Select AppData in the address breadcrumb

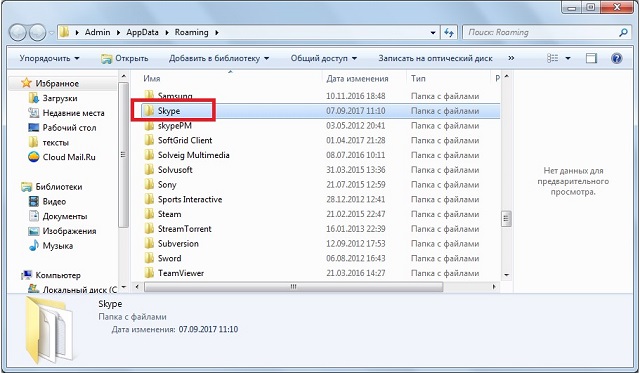pos(142,32)
